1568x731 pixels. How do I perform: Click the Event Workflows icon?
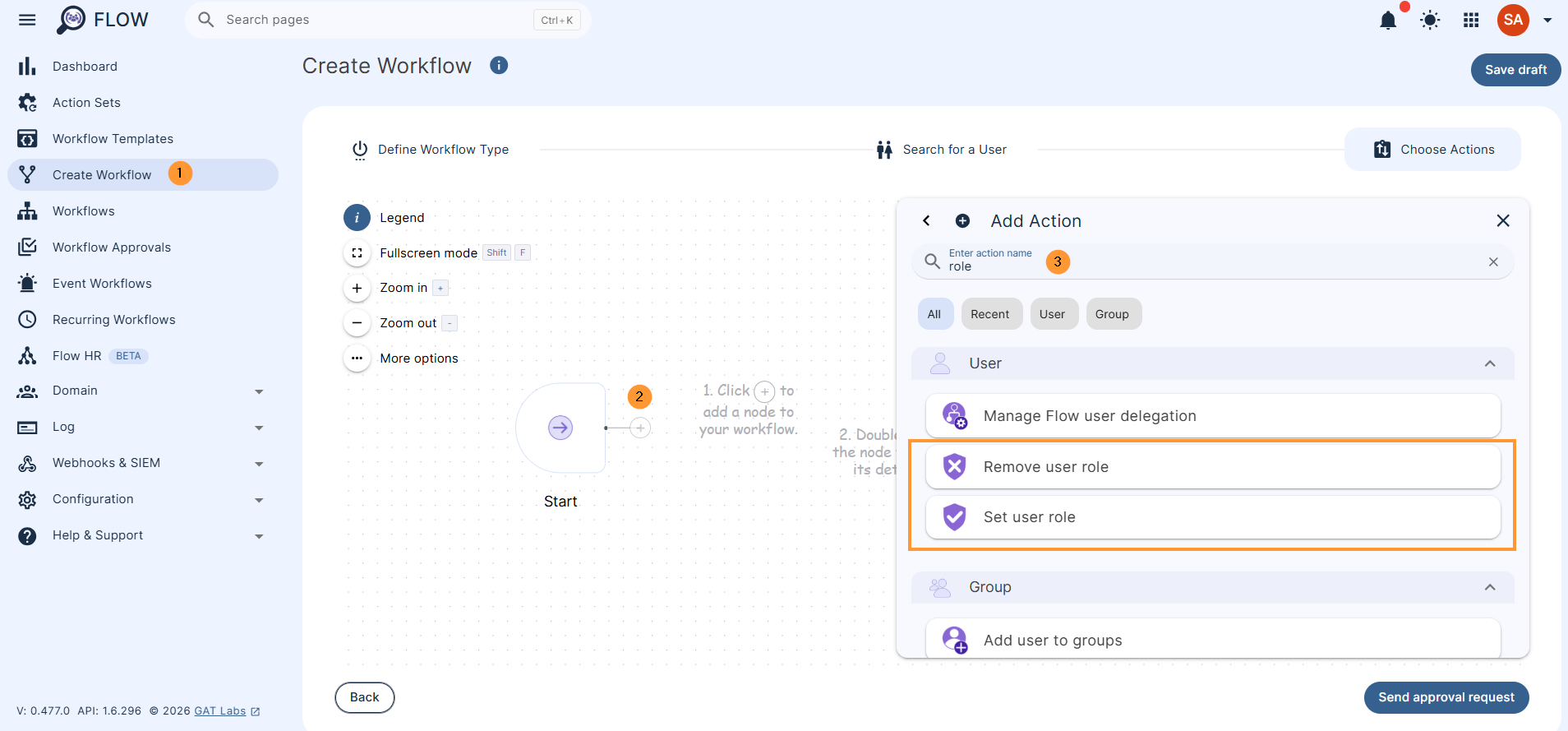pyautogui.click(x=27, y=284)
